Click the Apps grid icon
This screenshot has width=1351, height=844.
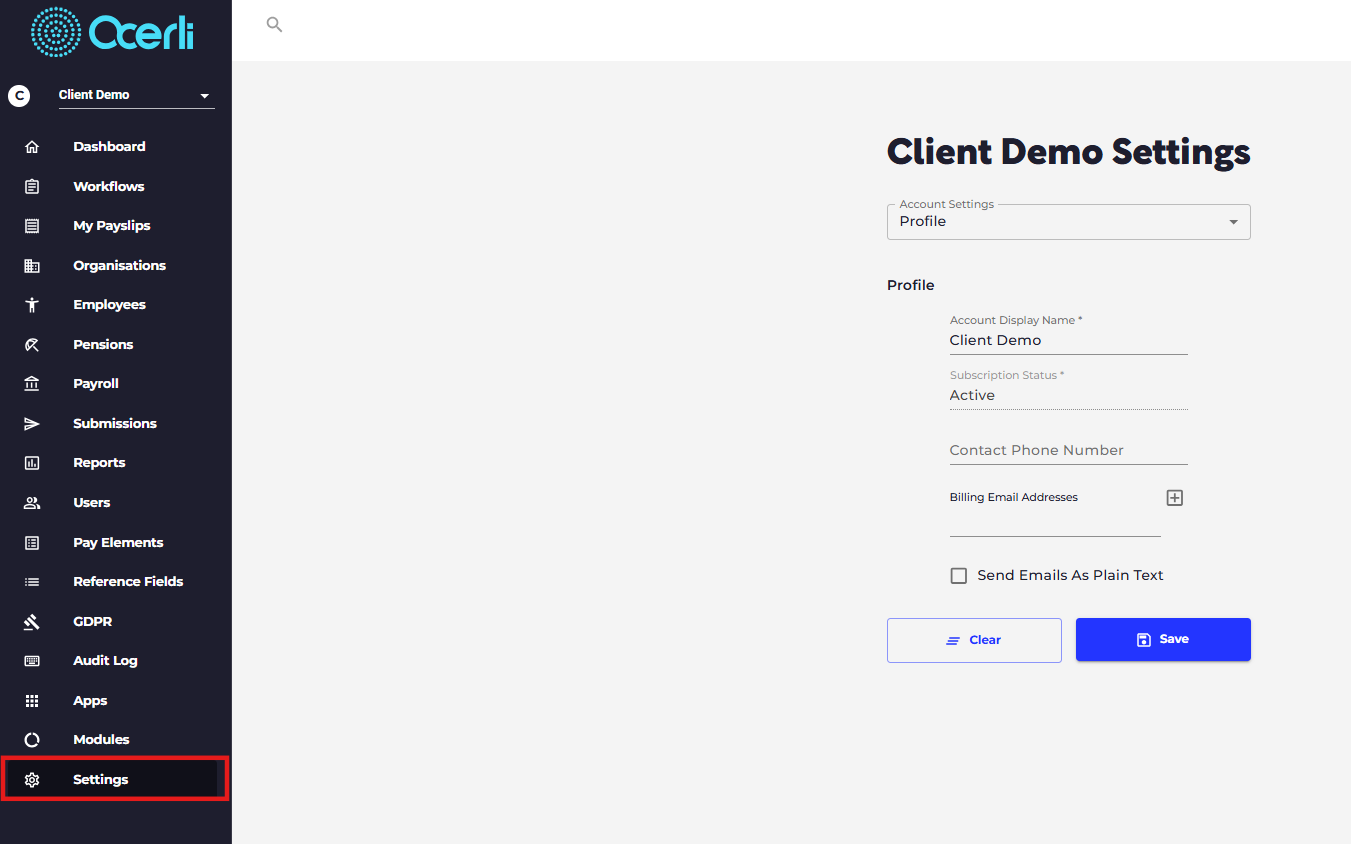(x=32, y=701)
